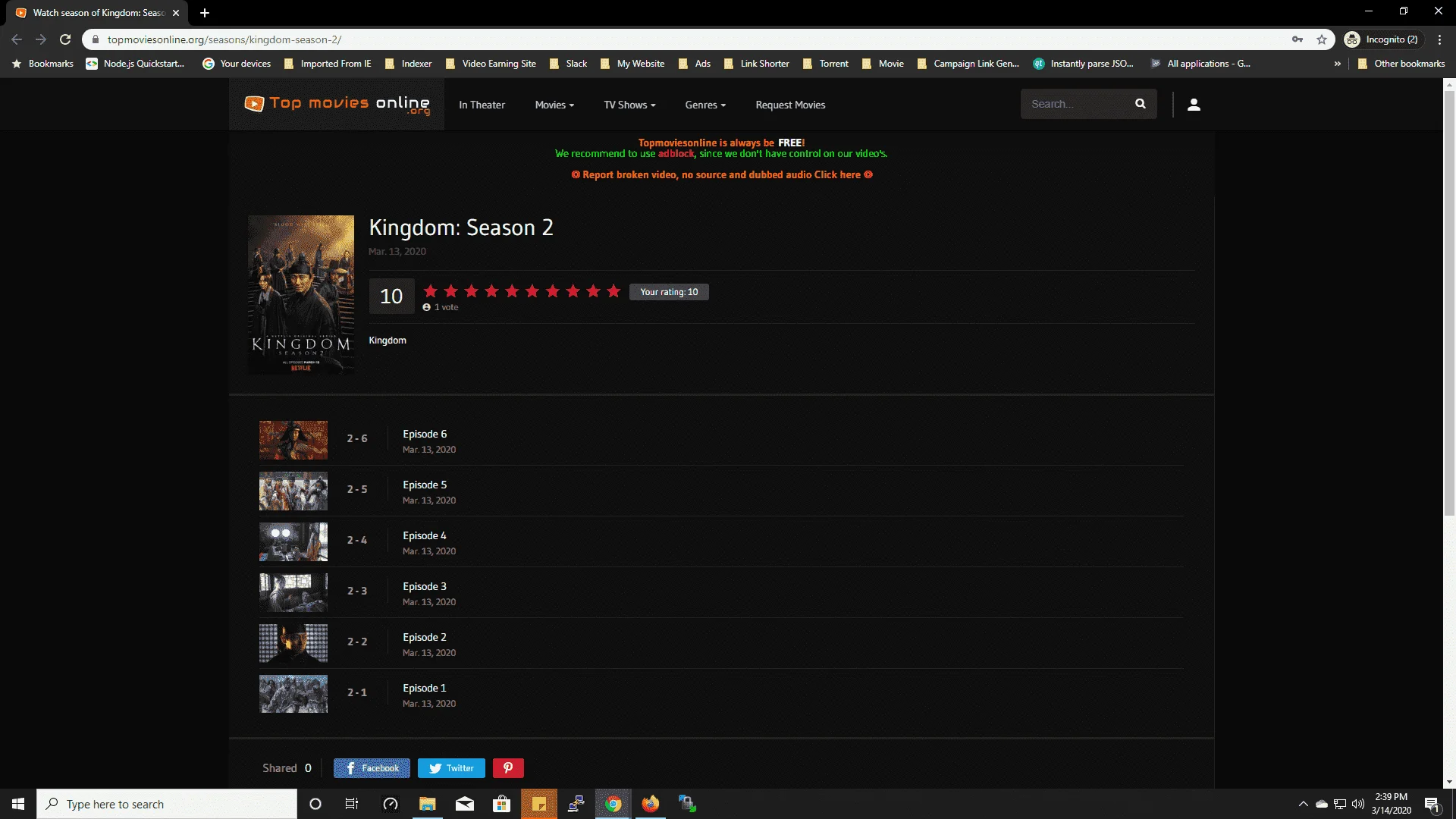This screenshot has height=819, width=1456.
Task: Click the Episode 2 thumbnail
Action: coord(293,643)
